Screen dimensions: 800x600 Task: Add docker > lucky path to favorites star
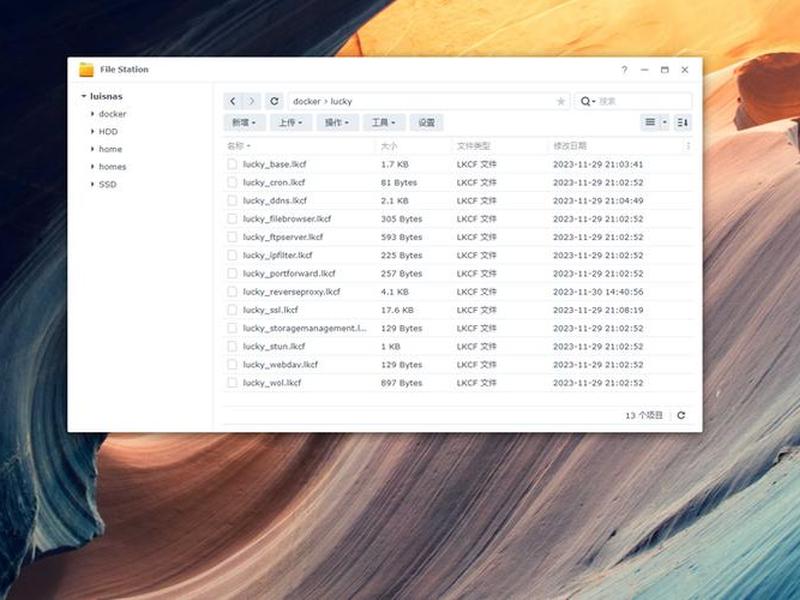(561, 101)
